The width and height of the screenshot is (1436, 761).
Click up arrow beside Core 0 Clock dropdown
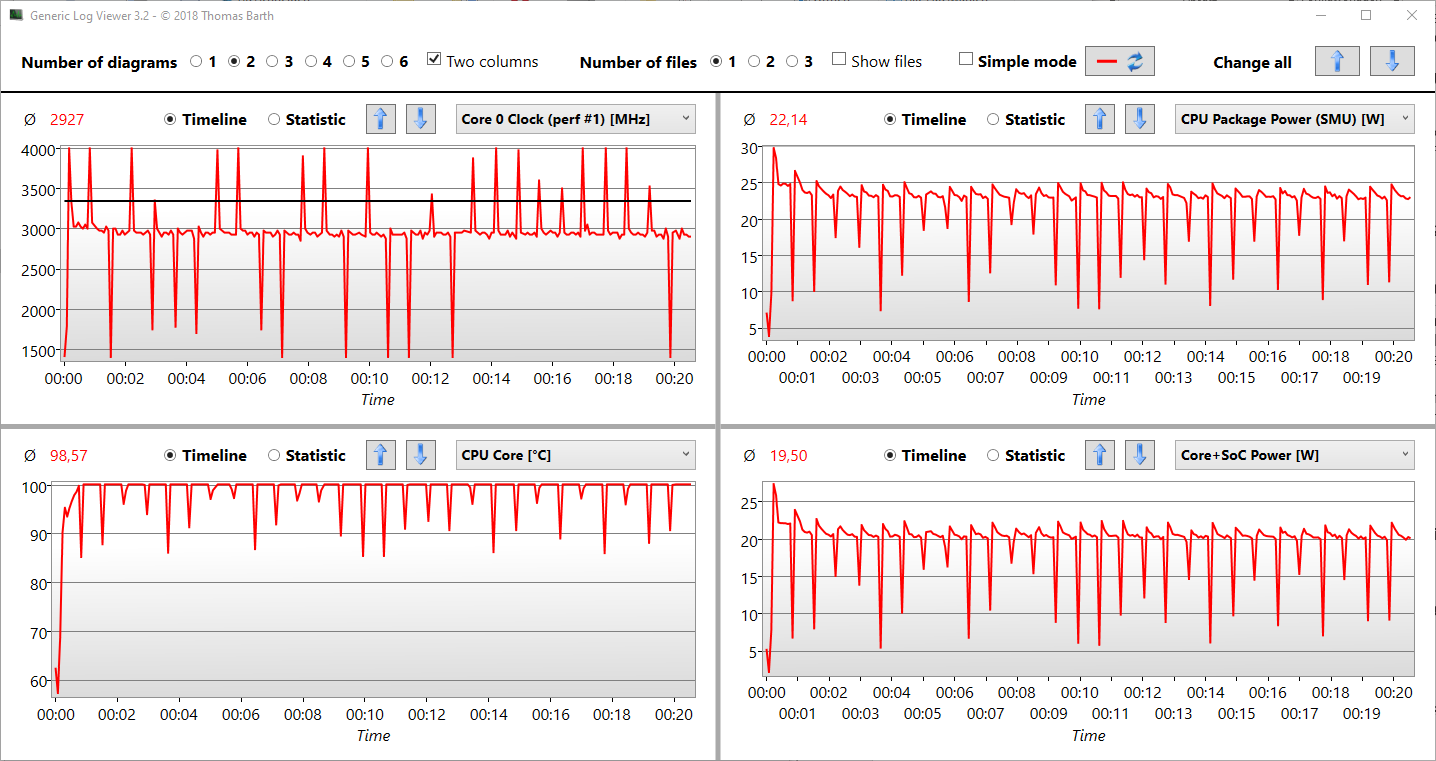pyautogui.click(x=380, y=119)
